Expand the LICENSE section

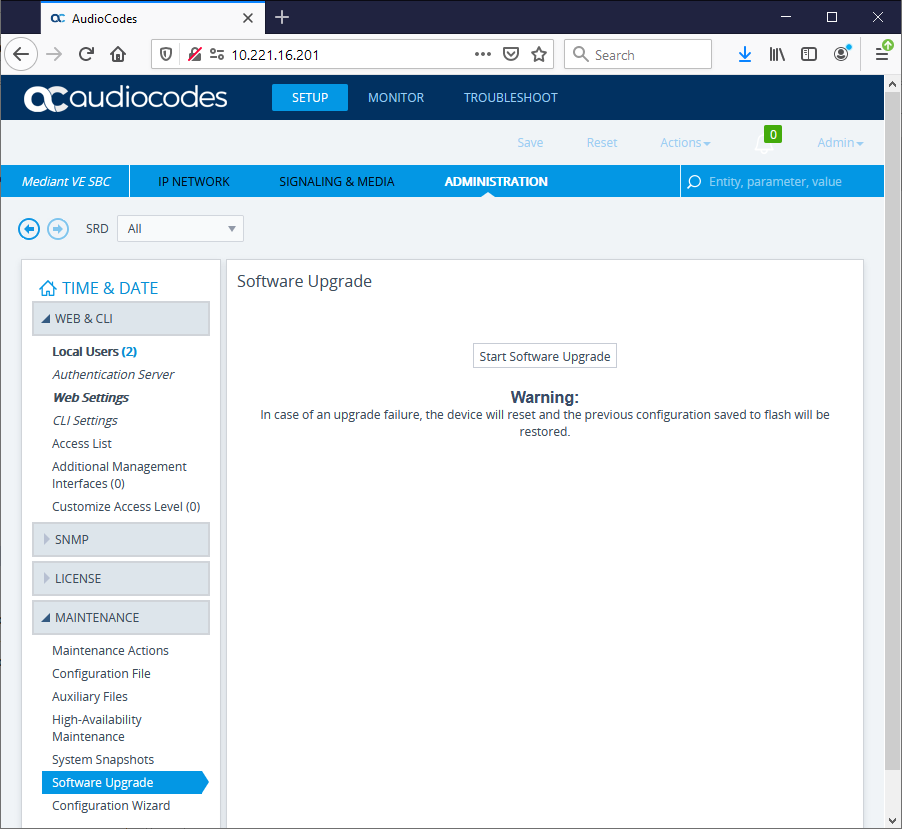click(121, 578)
